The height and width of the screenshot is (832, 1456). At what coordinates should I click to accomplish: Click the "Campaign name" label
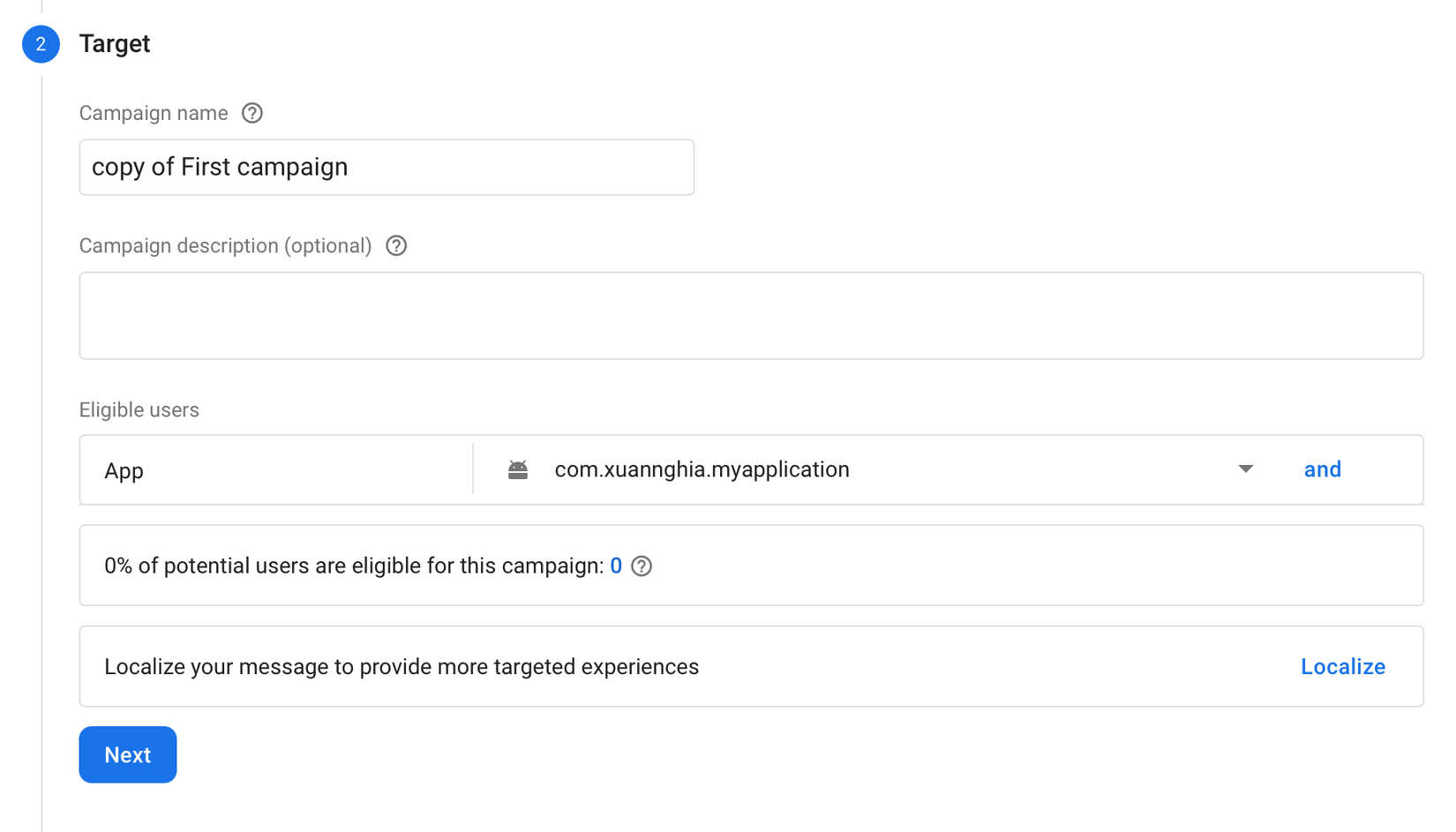coord(154,114)
